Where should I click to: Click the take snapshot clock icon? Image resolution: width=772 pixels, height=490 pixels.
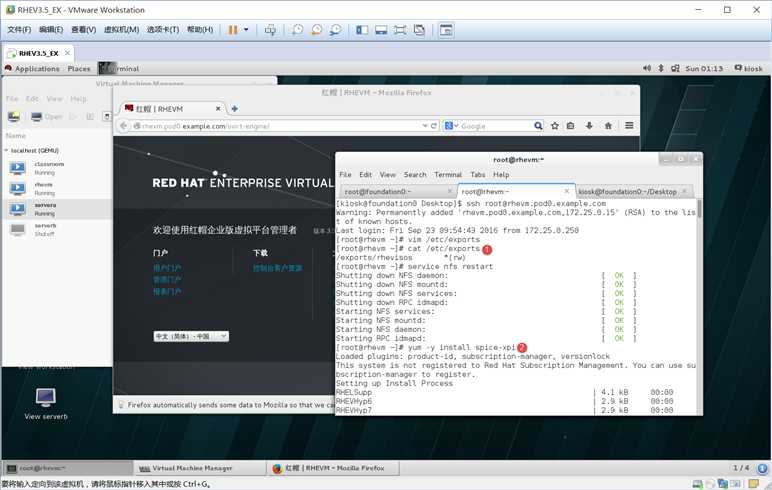click(x=297, y=30)
